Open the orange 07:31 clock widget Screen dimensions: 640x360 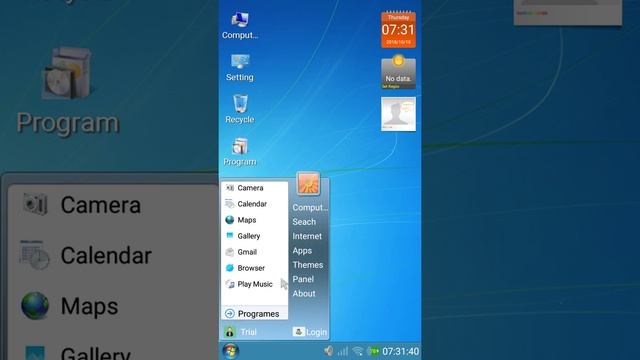[398, 29]
